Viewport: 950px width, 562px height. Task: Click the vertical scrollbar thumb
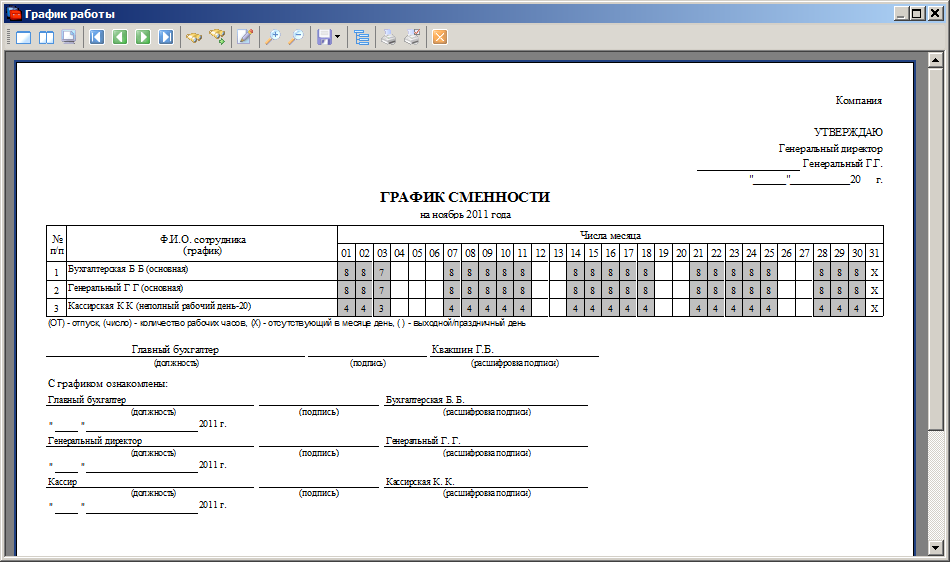[935, 248]
